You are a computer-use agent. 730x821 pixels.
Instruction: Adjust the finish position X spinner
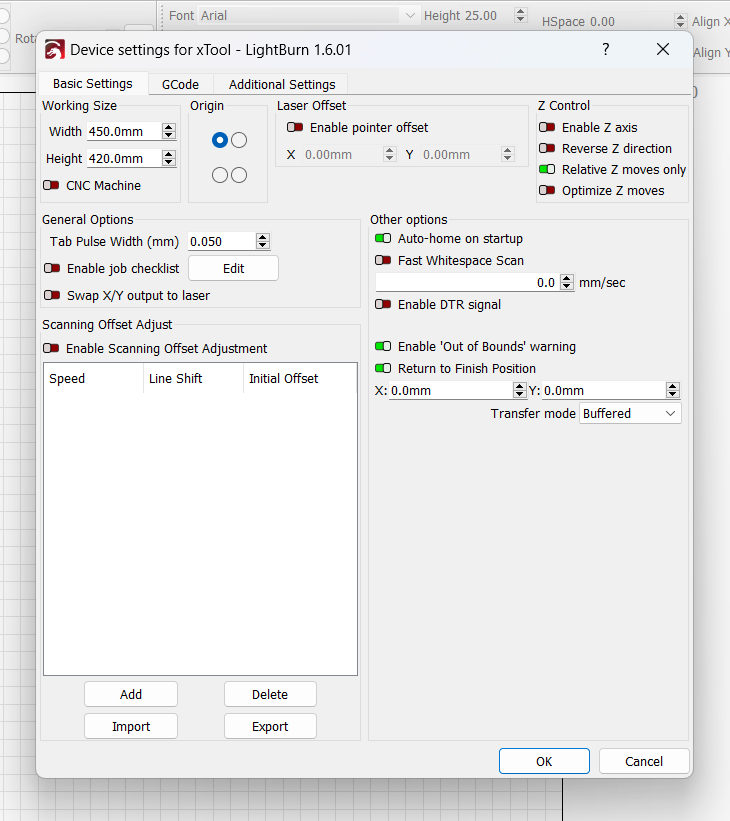coord(519,391)
